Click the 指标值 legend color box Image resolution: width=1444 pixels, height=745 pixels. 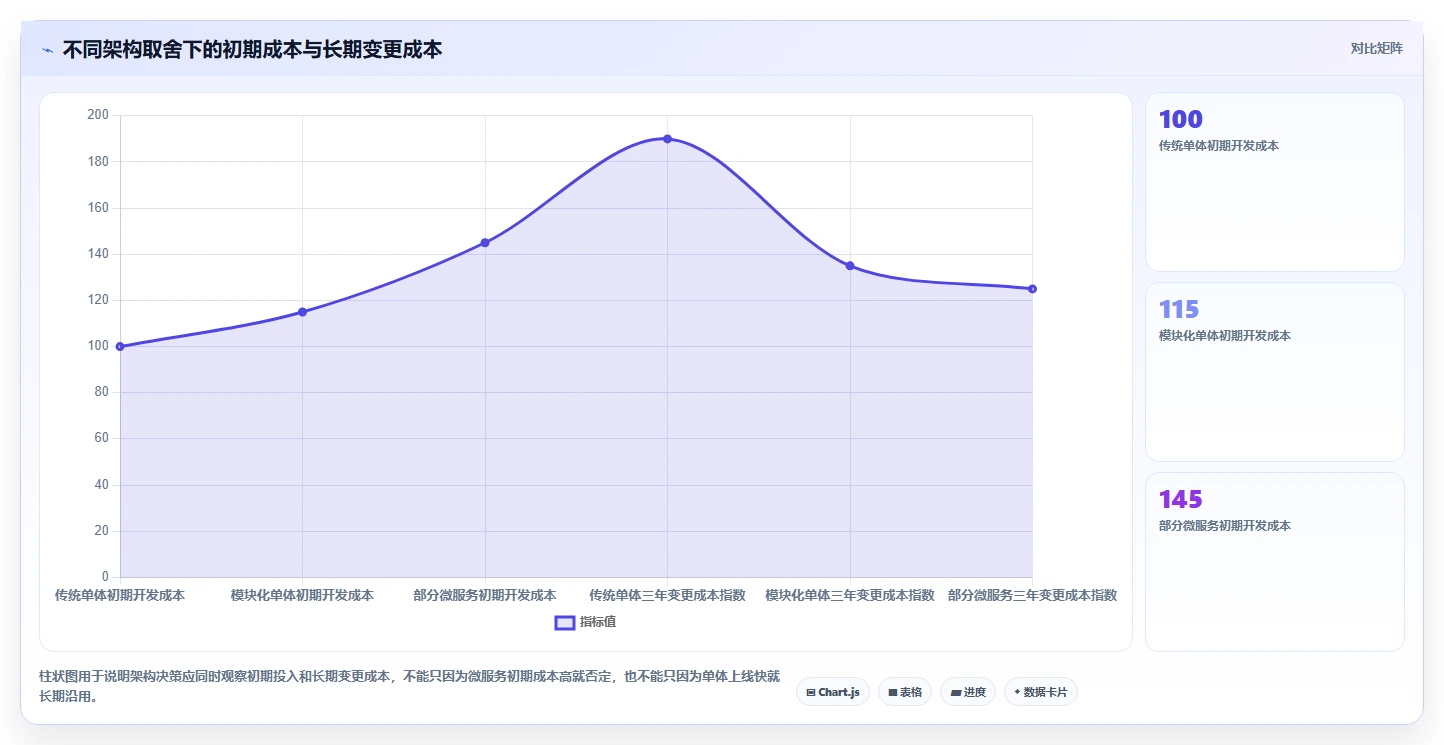[564, 622]
